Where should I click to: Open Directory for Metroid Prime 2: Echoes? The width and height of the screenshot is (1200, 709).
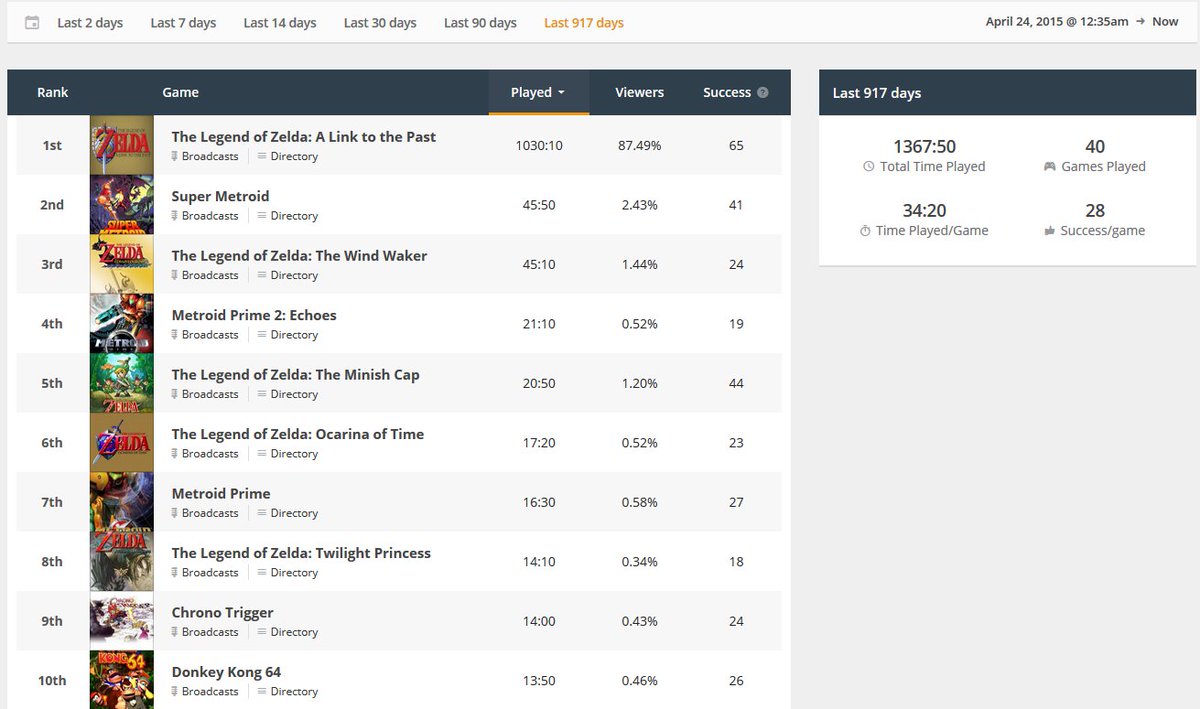click(287, 335)
